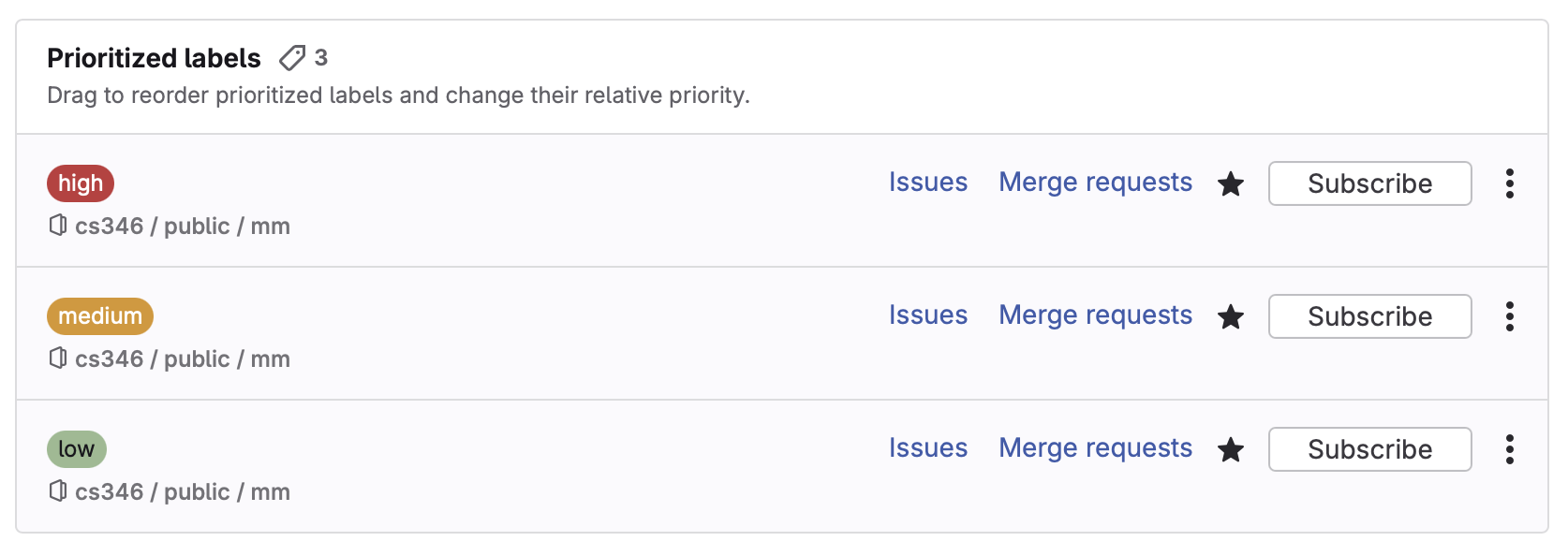View Issues with high label
Image resolution: width=1568 pixels, height=556 pixels.
pos(927,182)
